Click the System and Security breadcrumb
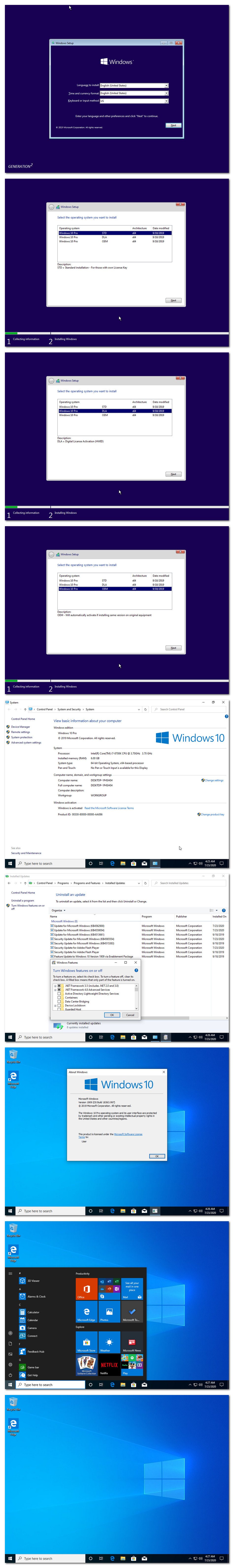Screen dimensions: 234x1568 click(69, 709)
